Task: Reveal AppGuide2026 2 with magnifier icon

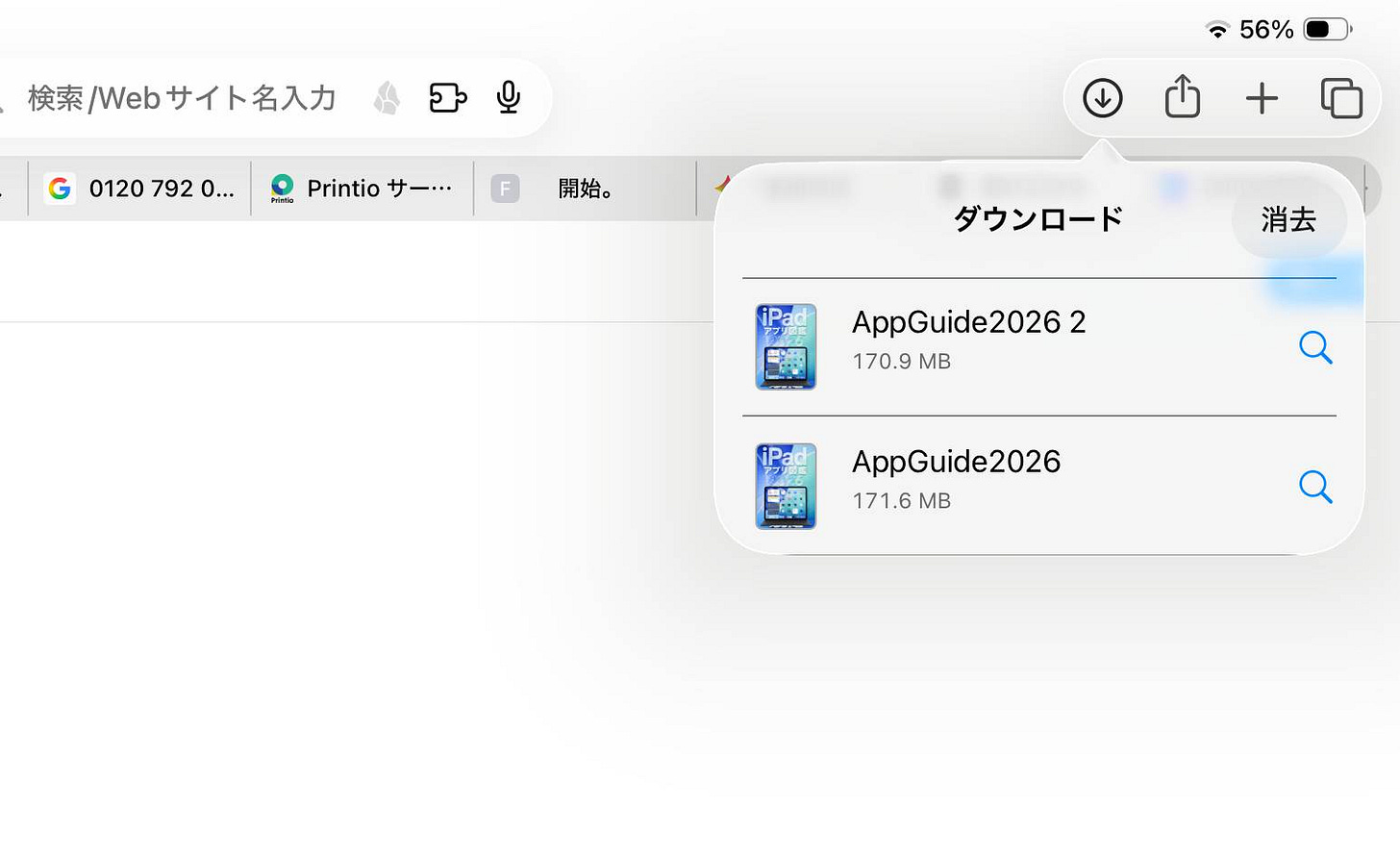Action: [1315, 347]
